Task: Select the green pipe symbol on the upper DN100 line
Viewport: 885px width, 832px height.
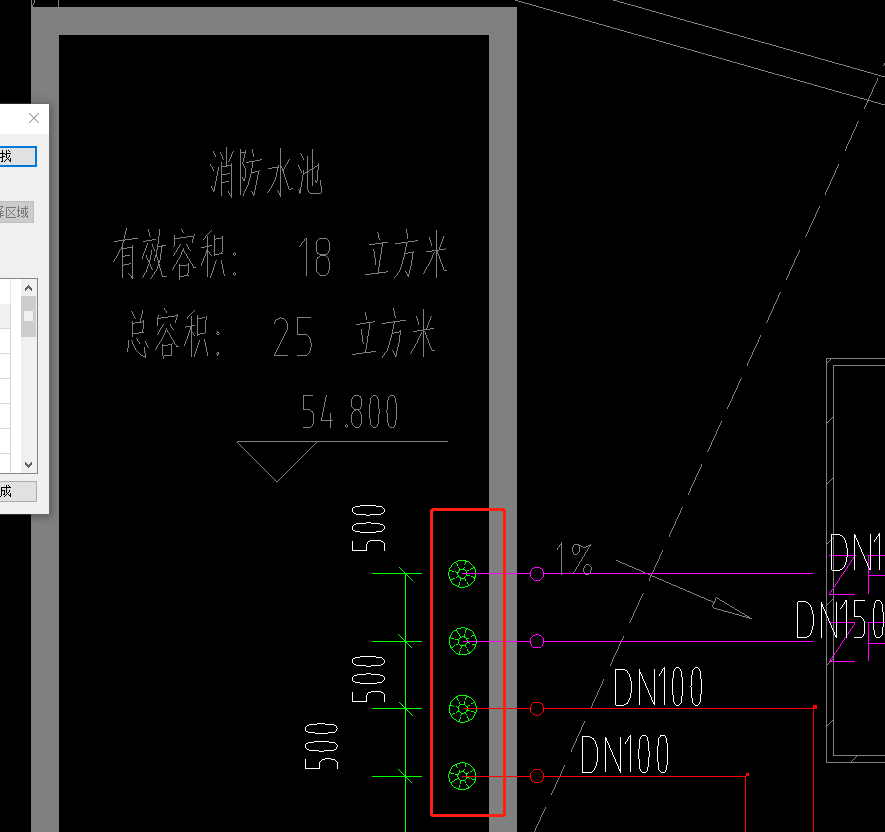Action: 463,708
